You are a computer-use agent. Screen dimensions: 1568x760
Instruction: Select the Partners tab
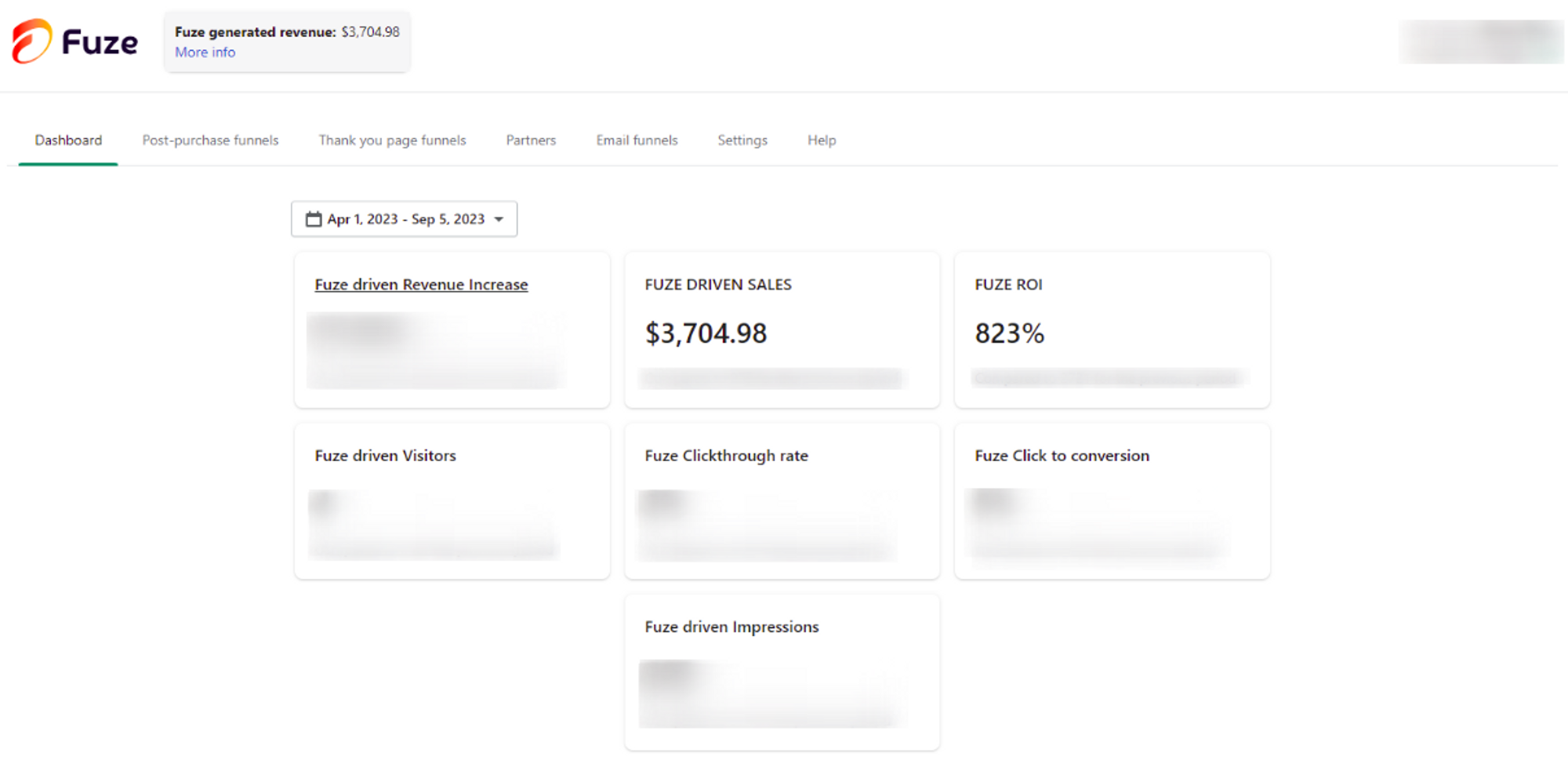531,140
